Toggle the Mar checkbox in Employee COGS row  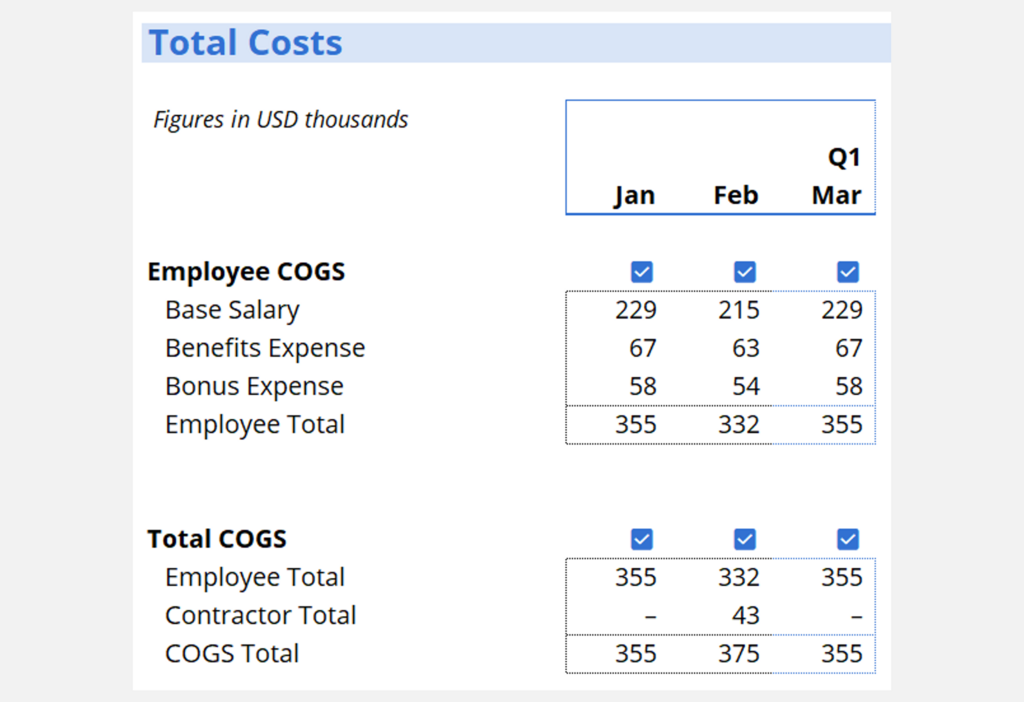(848, 272)
